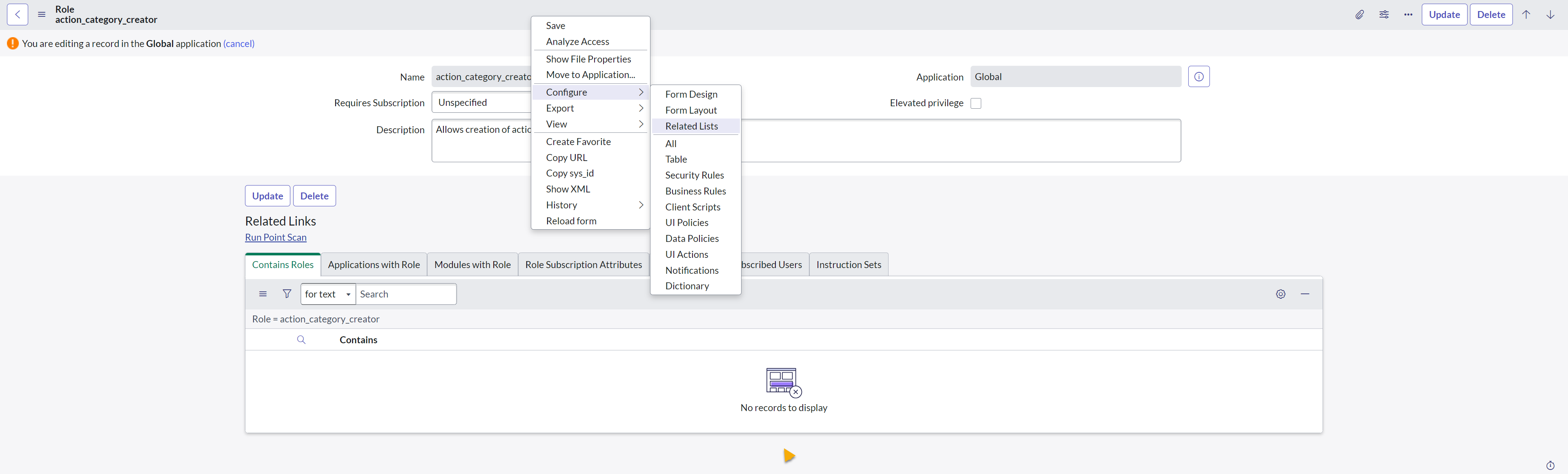The height and width of the screenshot is (474, 1568).
Task: Click the more options ellipsis icon
Action: coord(1408,15)
